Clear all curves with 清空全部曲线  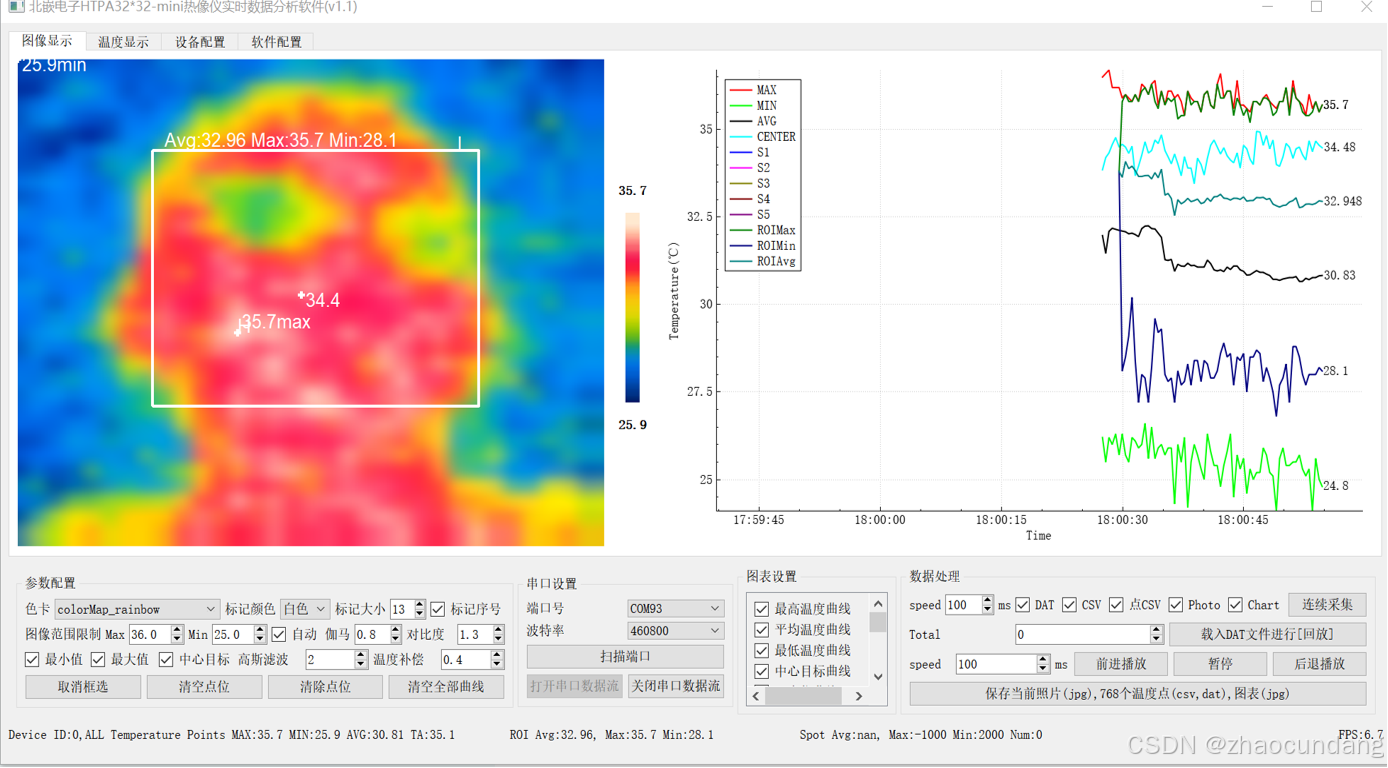[446, 687]
